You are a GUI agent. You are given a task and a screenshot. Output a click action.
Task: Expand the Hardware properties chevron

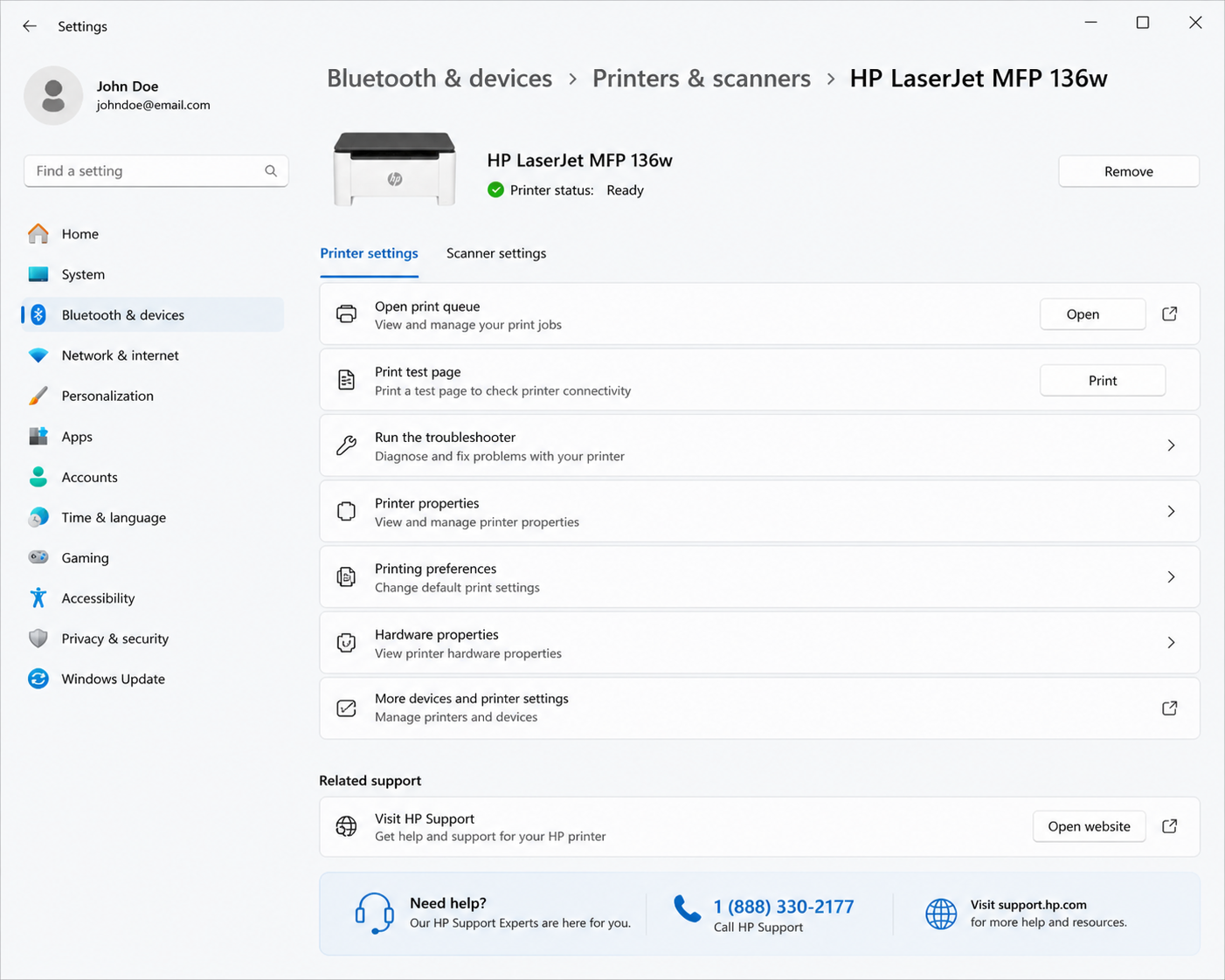pyautogui.click(x=1171, y=643)
